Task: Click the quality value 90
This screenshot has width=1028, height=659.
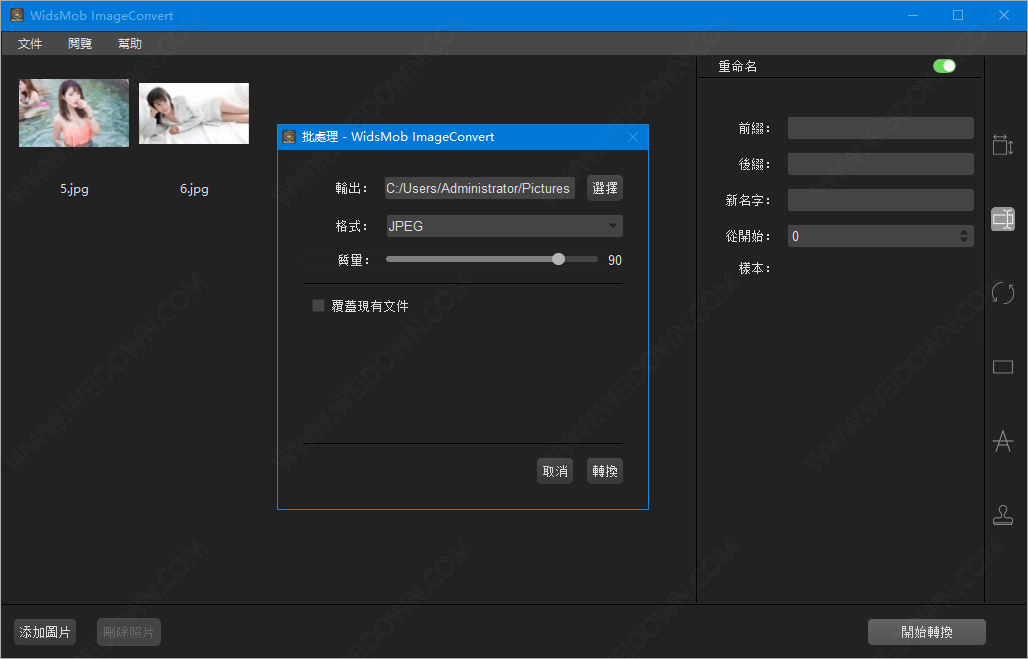Action: point(614,260)
